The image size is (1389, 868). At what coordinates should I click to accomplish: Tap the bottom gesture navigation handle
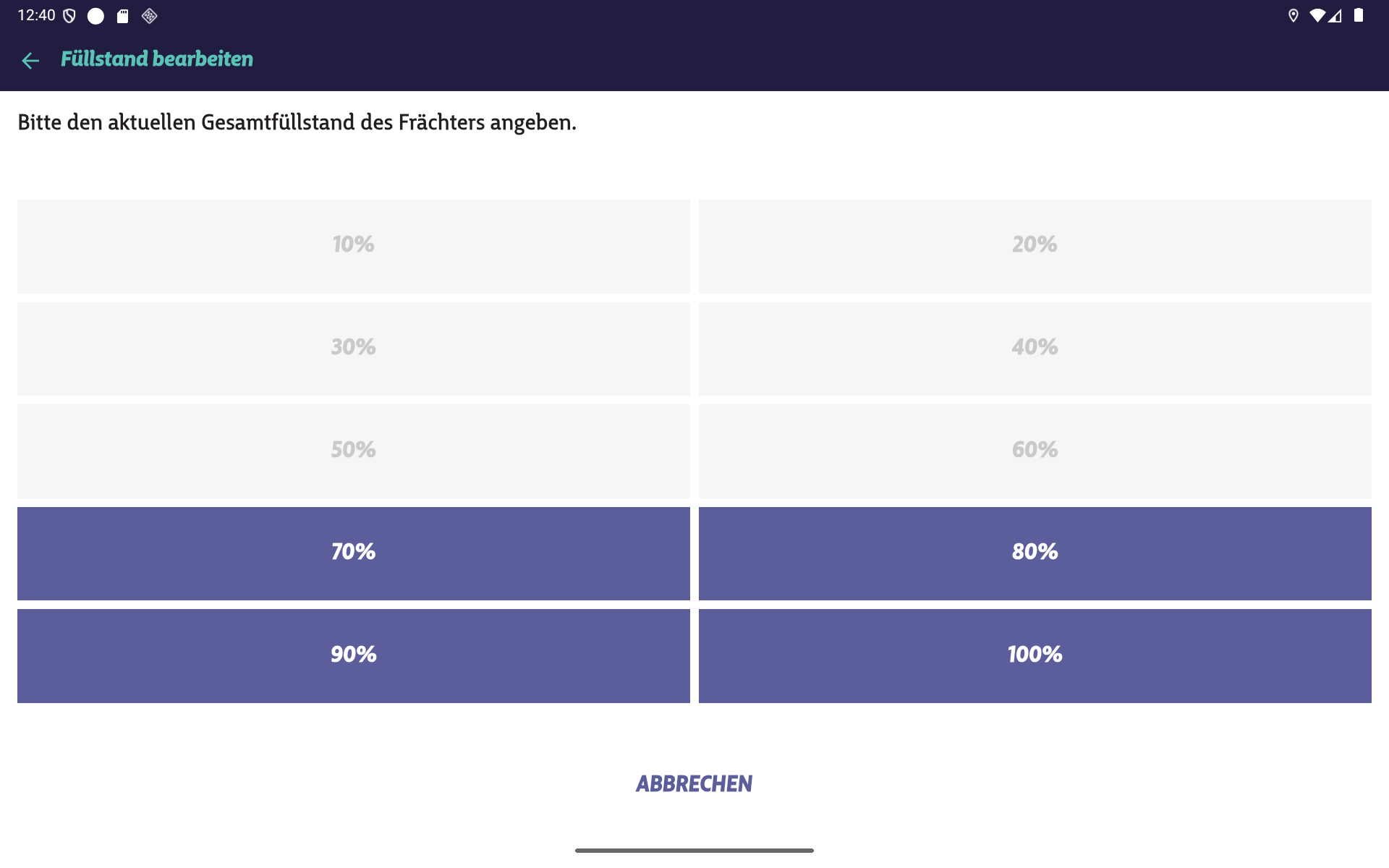(x=694, y=850)
